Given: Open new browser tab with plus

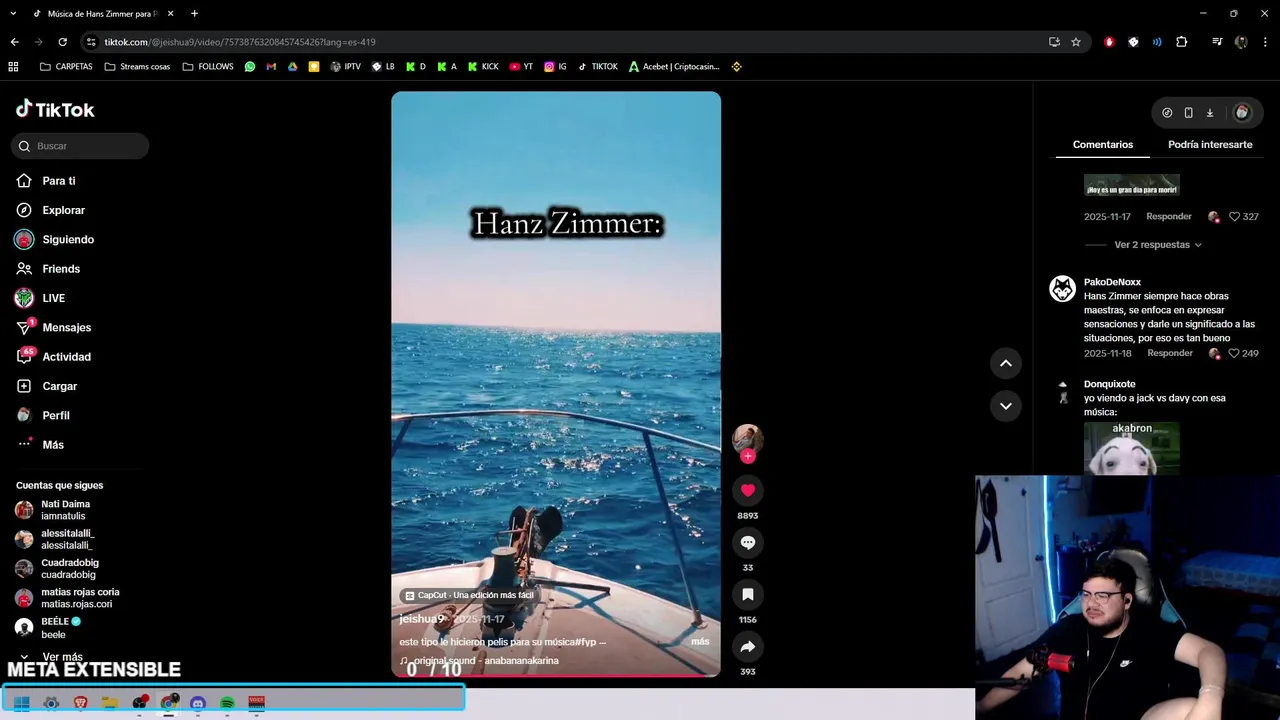Looking at the screenshot, I should tap(194, 14).
